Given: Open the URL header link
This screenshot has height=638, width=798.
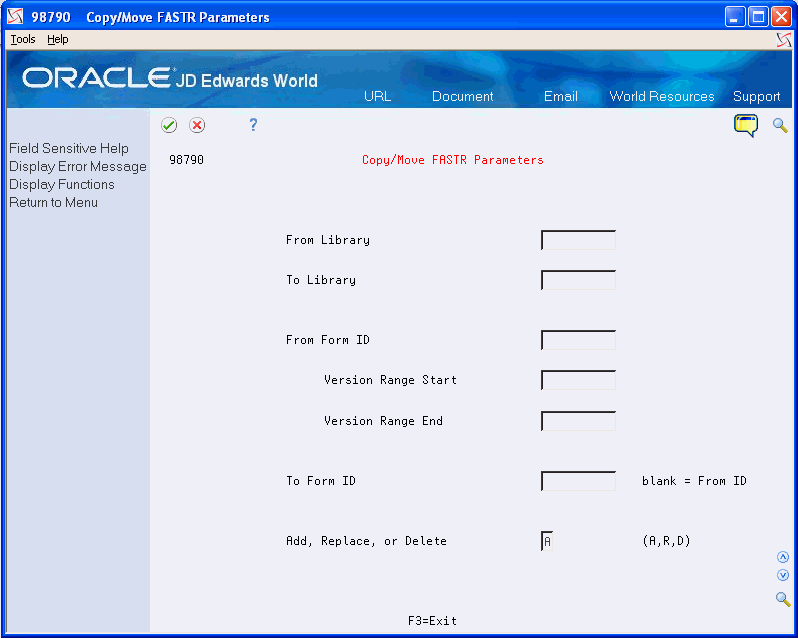Looking at the screenshot, I should 377,96.
